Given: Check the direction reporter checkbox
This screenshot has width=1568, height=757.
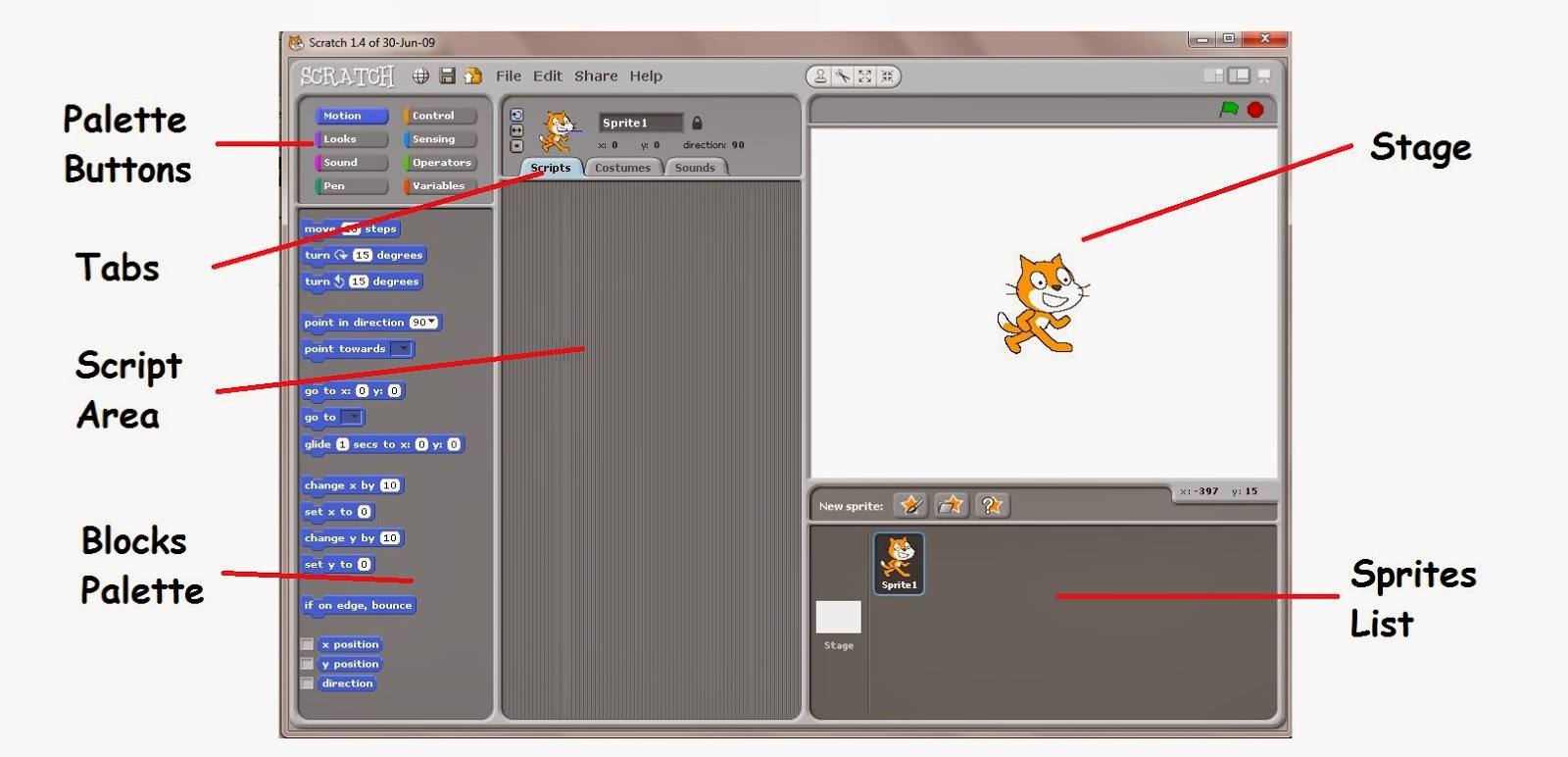Looking at the screenshot, I should [x=307, y=683].
